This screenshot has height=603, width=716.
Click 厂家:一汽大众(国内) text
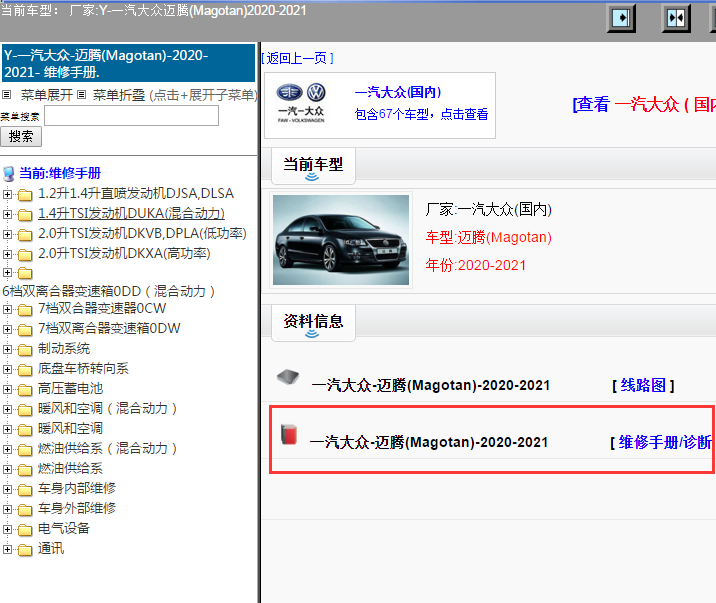[x=489, y=210]
